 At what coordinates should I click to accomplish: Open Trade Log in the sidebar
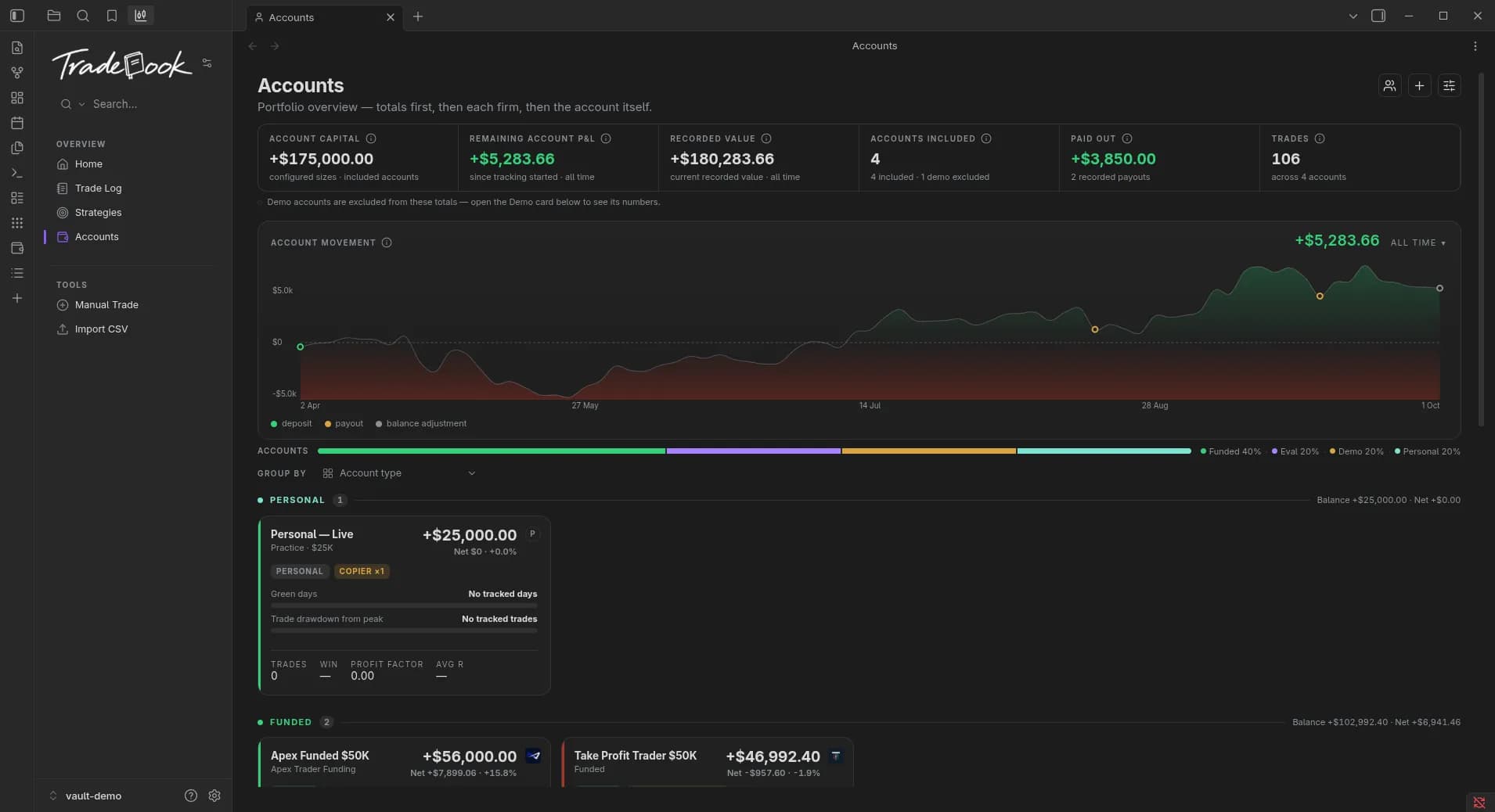(x=98, y=189)
